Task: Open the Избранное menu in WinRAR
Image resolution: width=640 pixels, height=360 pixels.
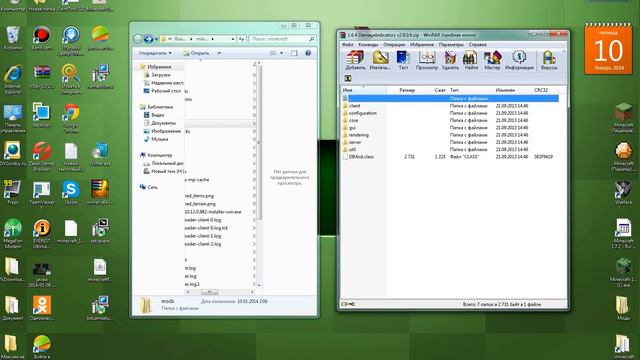Action: [x=422, y=44]
